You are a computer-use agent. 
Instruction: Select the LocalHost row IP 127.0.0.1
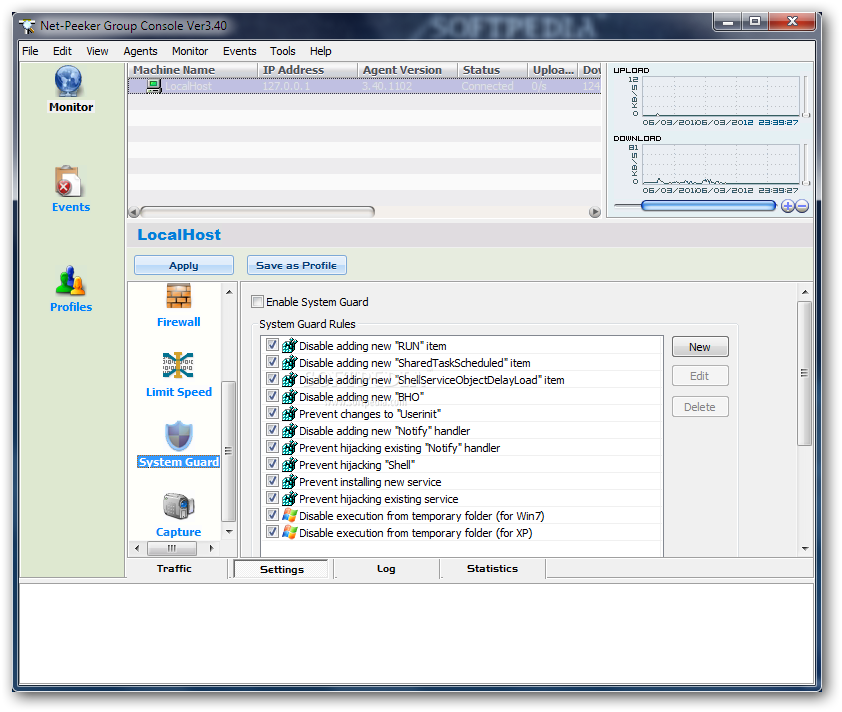286,86
